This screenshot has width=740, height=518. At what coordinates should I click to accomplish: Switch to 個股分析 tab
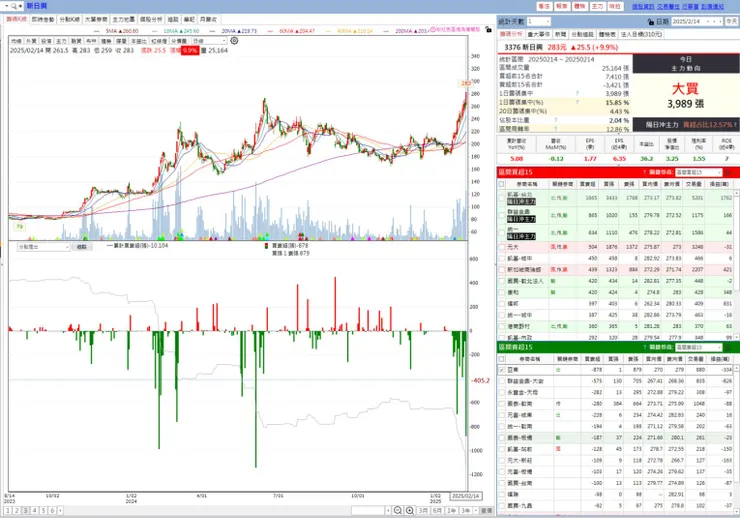151,19
